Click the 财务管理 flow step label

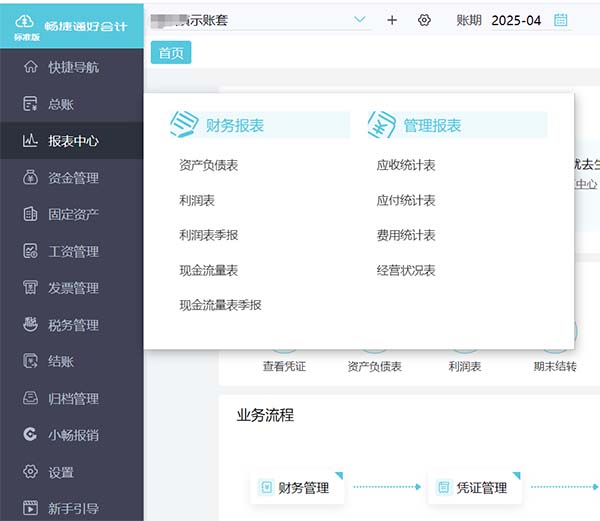coord(303,488)
